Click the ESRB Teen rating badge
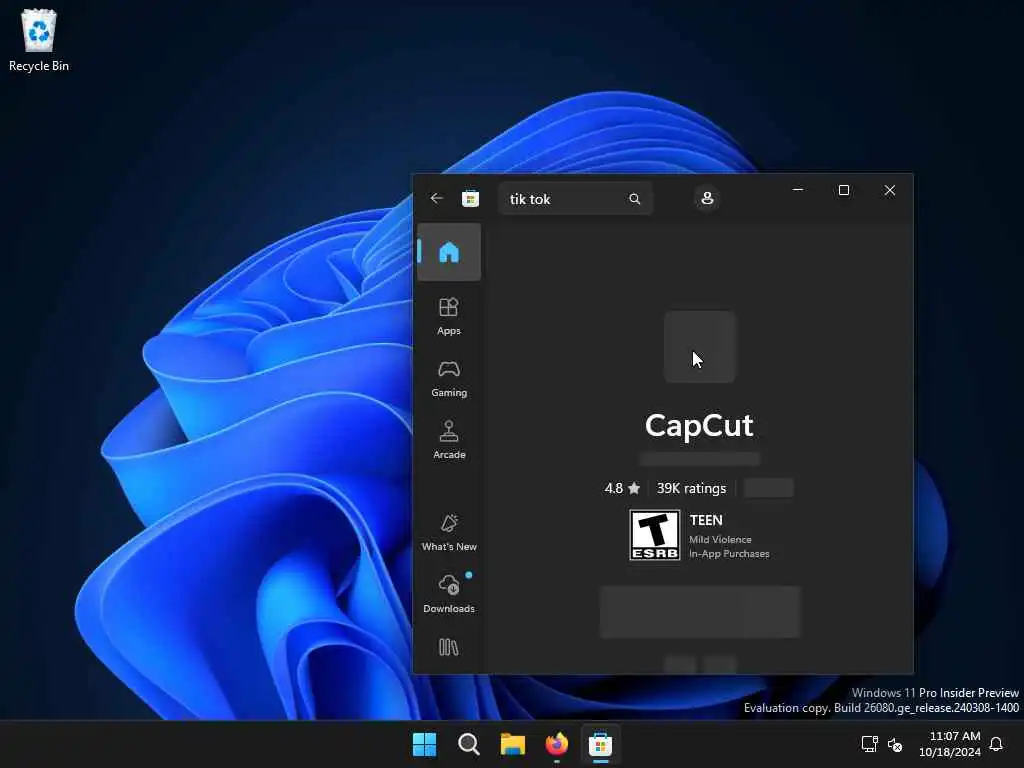This screenshot has width=1024, height=768. coord(655,536)
